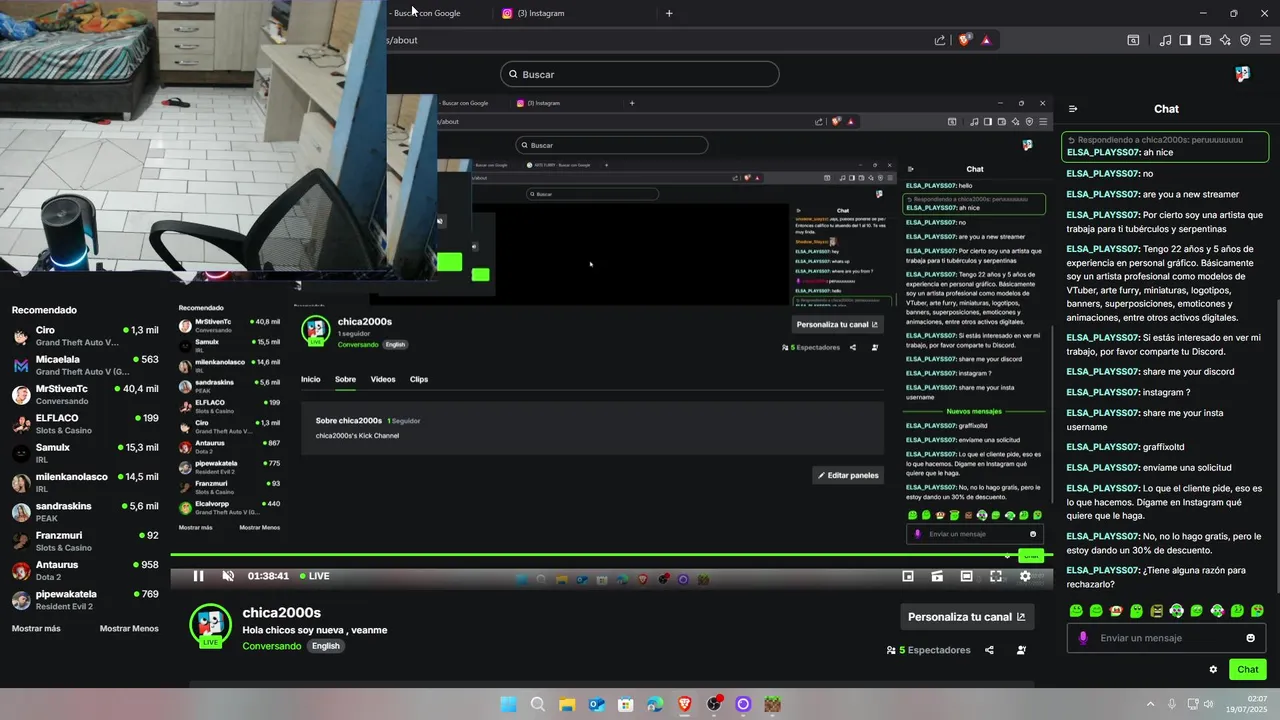This screenshot has width=1280, height=720.
Task: Jump to LIVE in the player
Action: click(314, 576)
